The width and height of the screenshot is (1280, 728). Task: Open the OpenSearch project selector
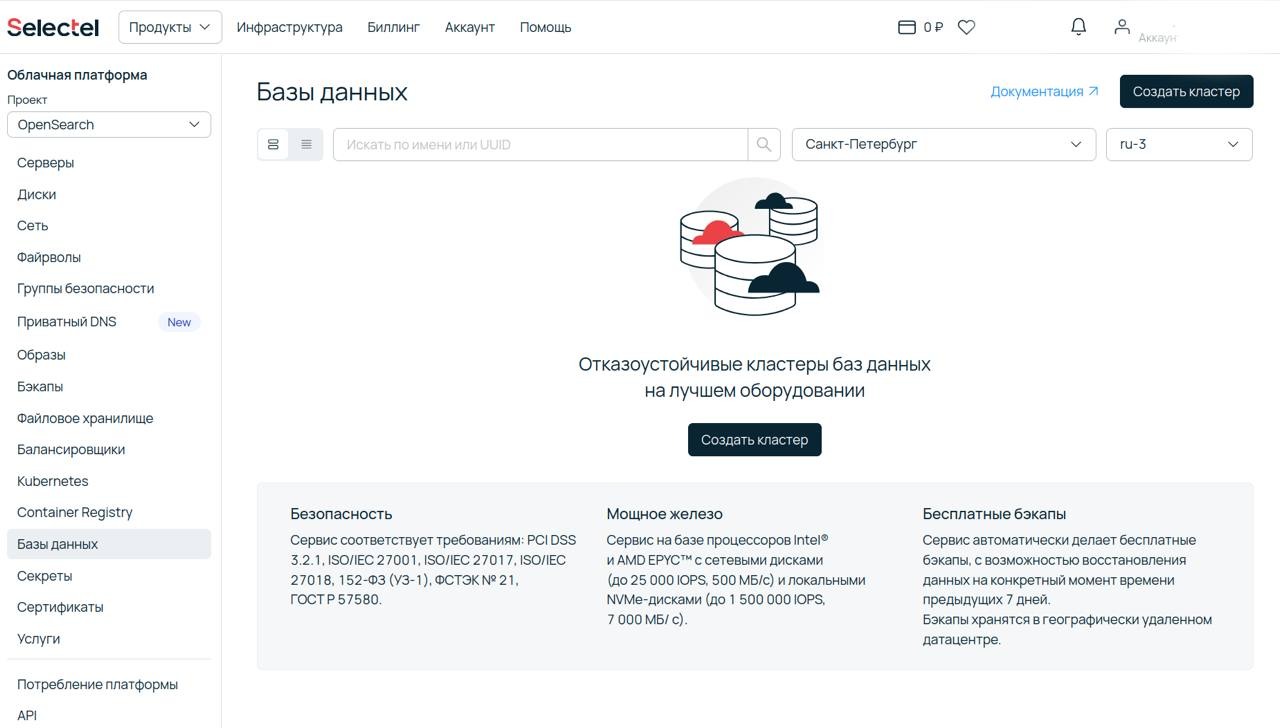108,124
